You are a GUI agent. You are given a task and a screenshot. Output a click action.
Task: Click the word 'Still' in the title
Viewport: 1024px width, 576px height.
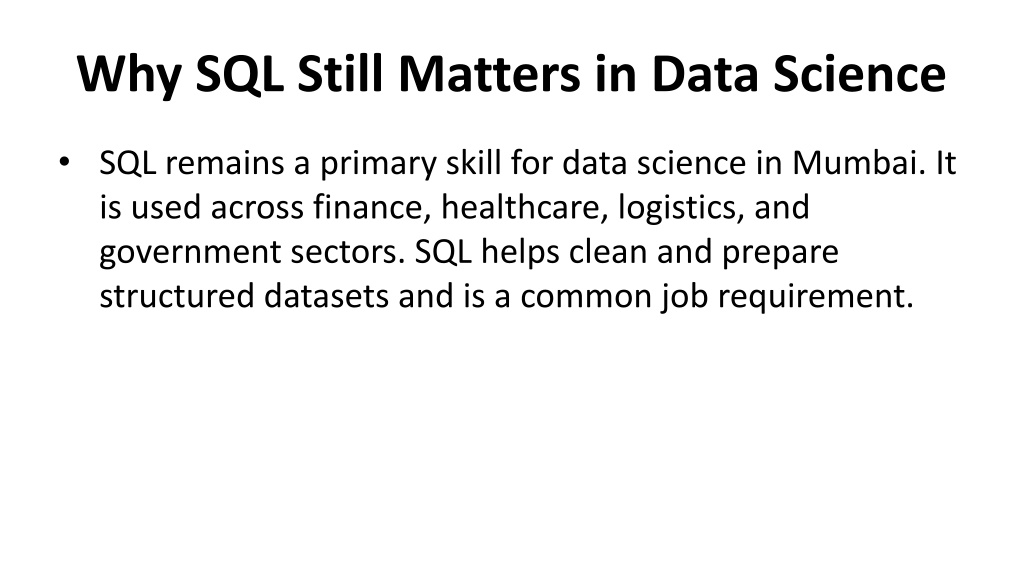point(340,74)
